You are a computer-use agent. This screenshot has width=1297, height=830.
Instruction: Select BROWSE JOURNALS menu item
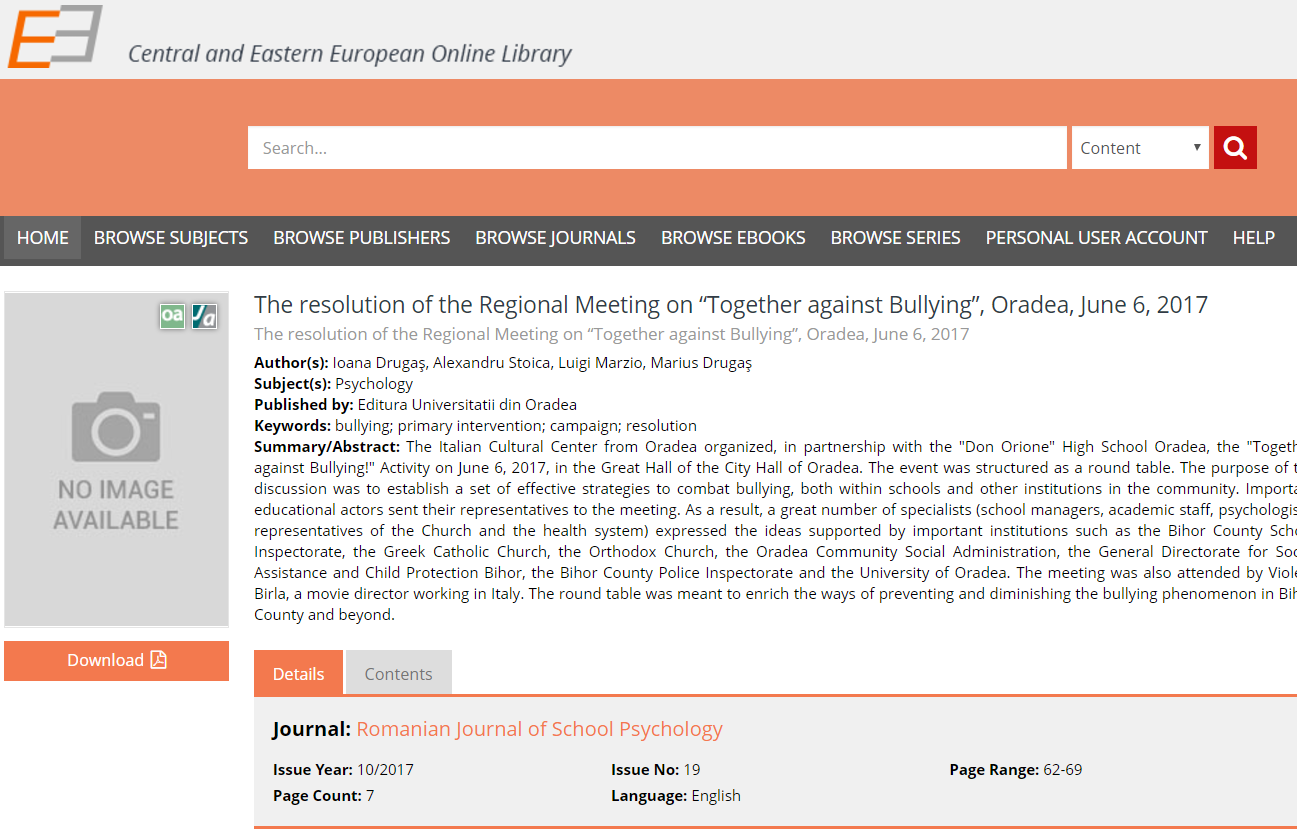(x=555, y=238)
